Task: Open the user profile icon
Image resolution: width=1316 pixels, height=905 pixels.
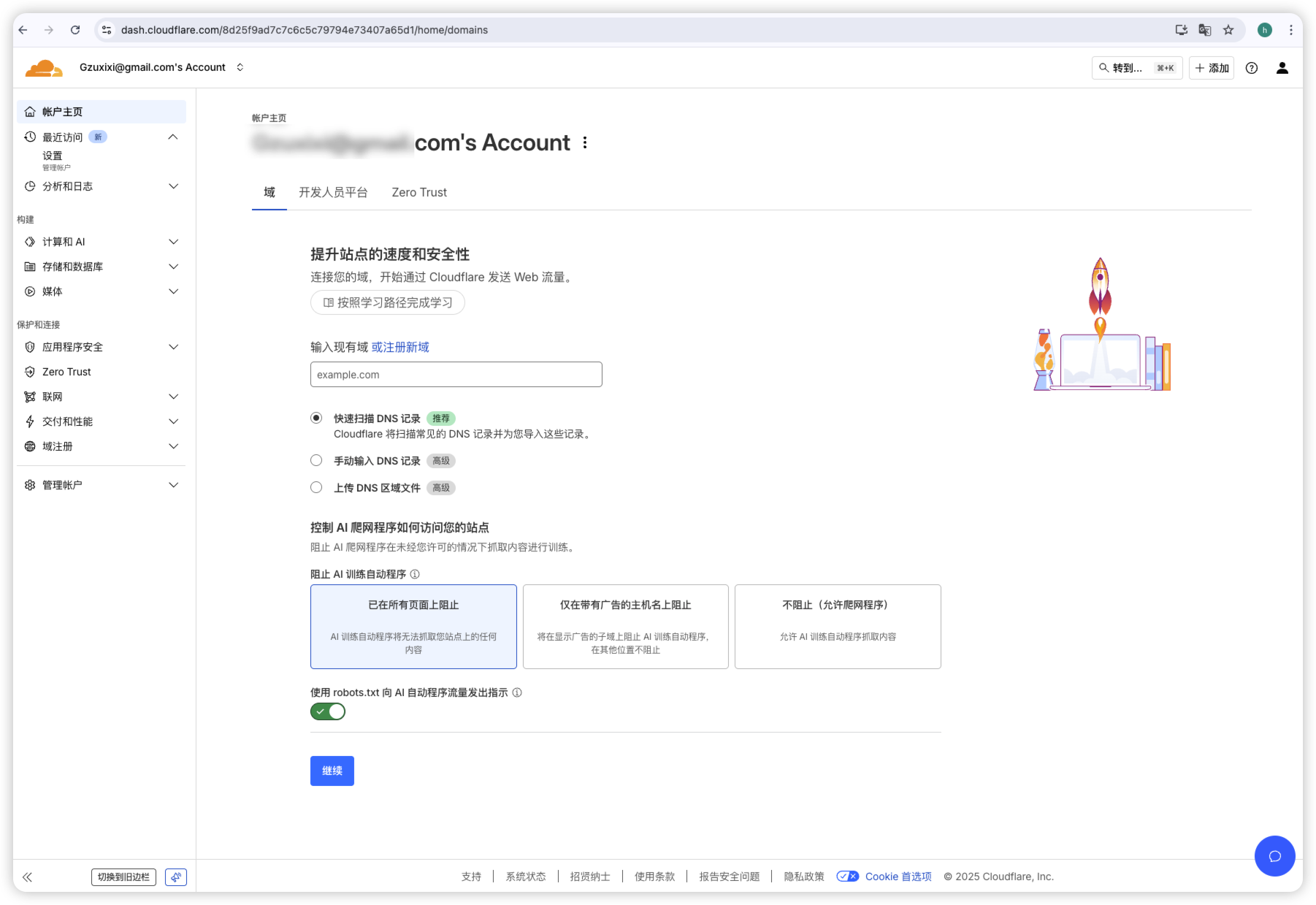Action: [1282, 68]
